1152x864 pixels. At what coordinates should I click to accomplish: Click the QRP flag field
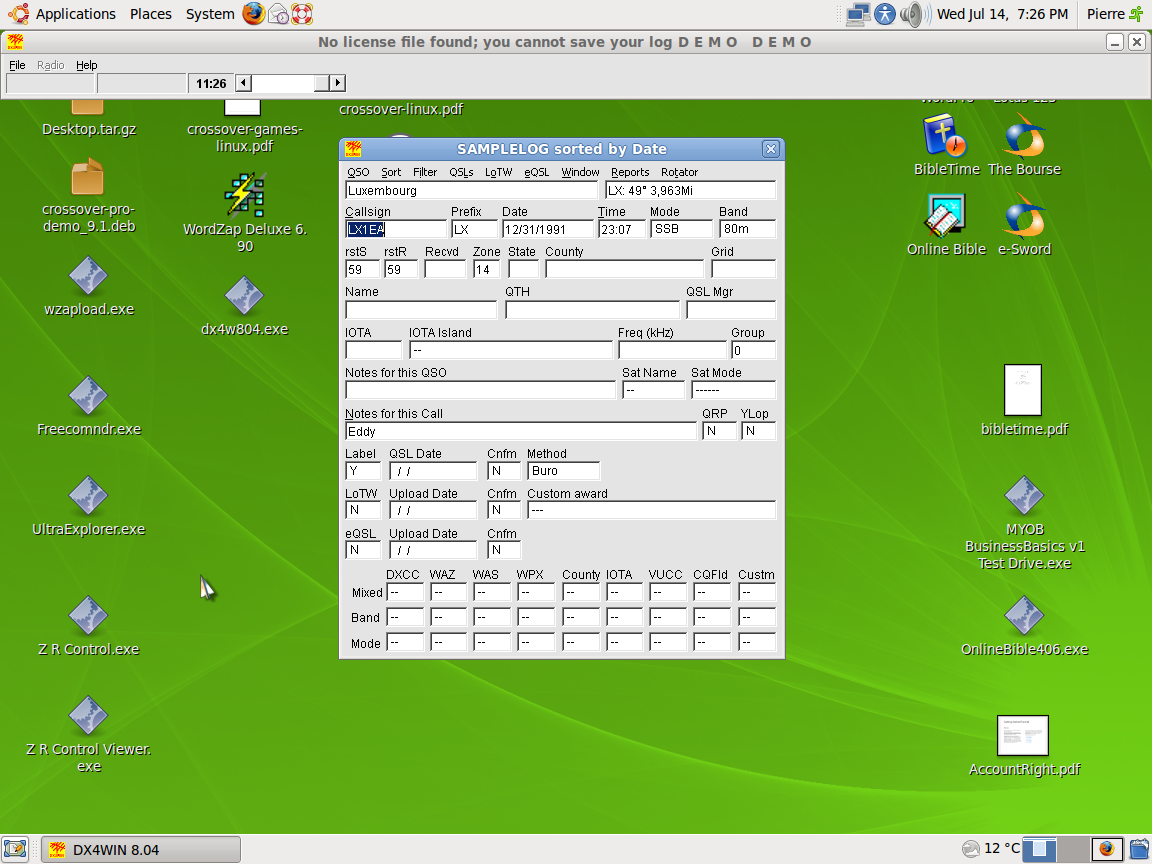[718, 431]
